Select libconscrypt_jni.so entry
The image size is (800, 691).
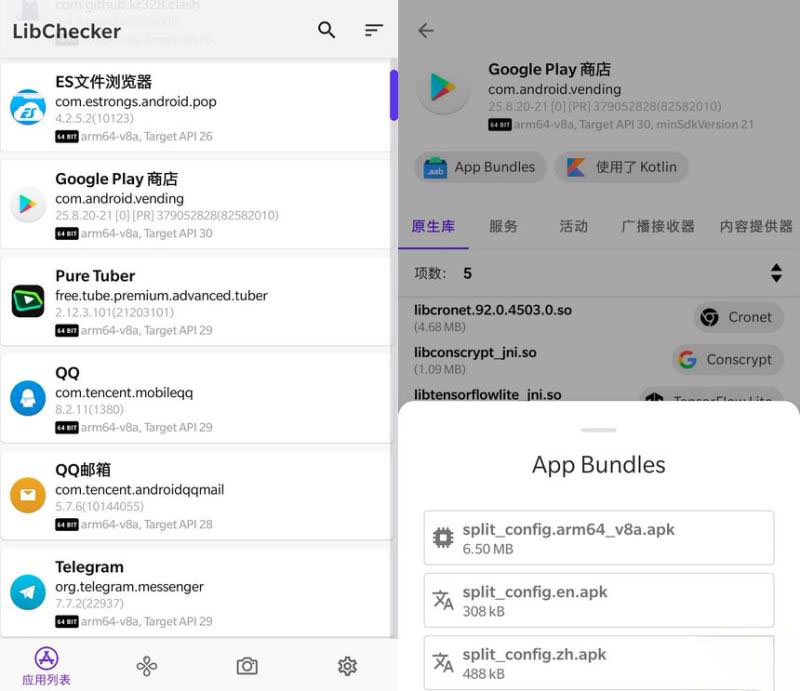pos(598,360)
